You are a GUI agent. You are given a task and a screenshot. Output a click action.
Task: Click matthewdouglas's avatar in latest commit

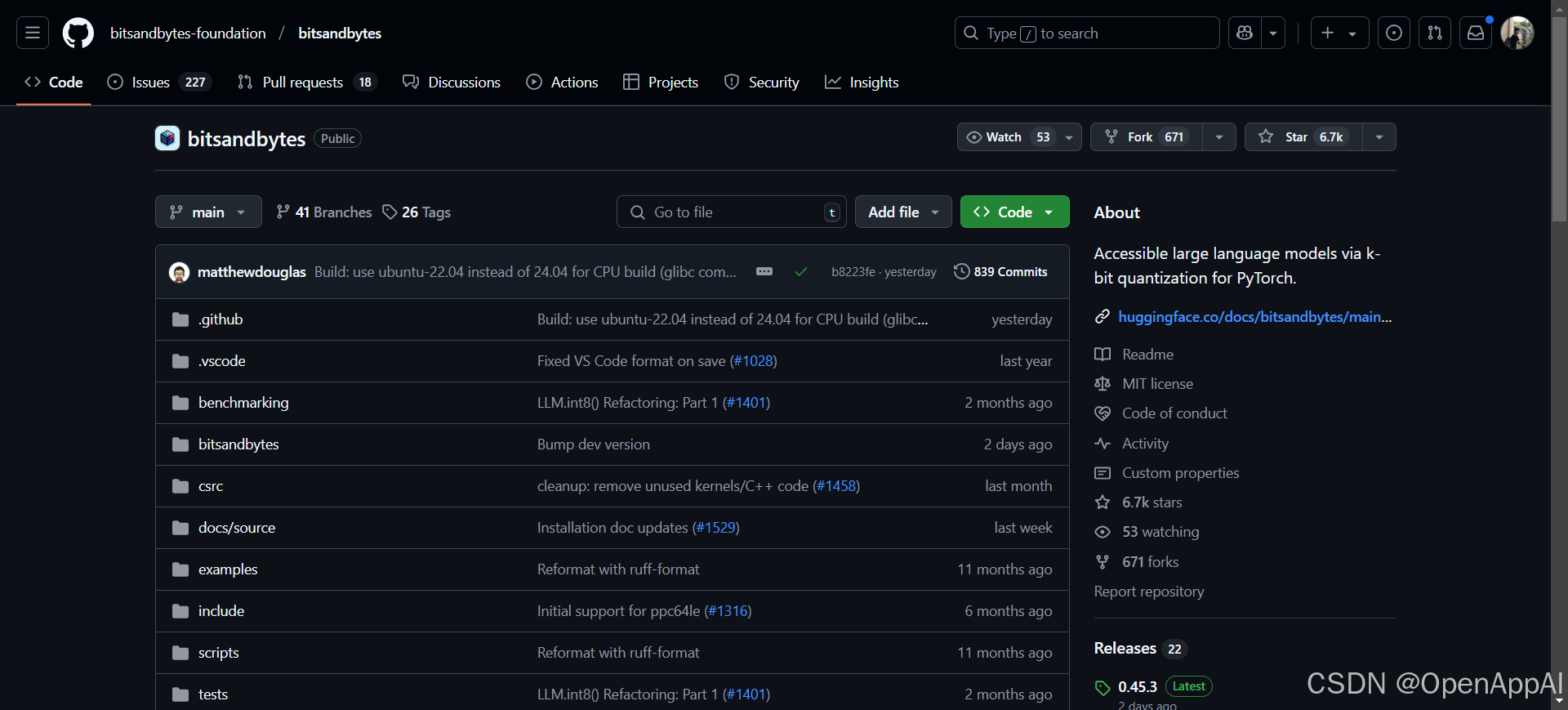tap(179, 272)
